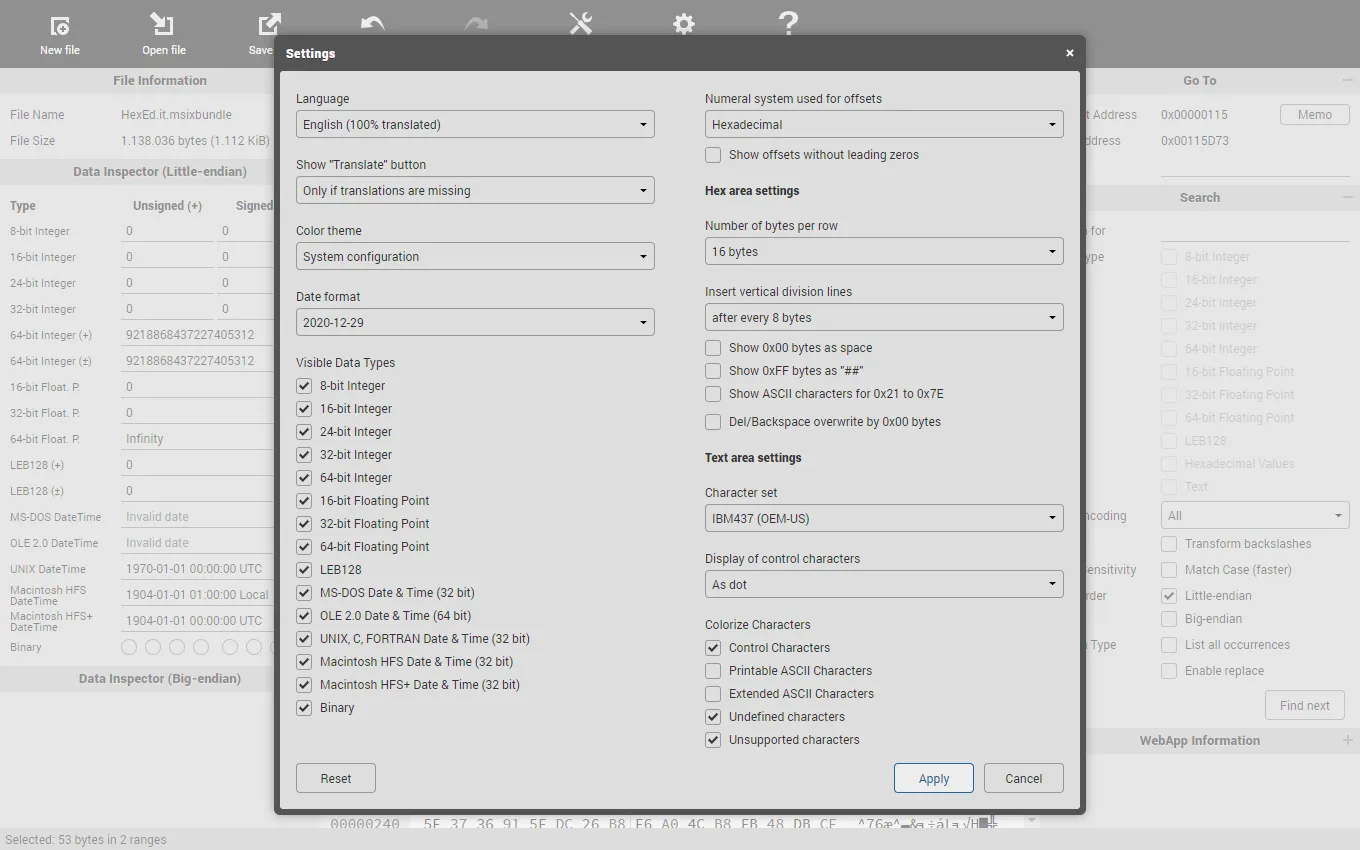1360x850 pixels.
Task: Uncheck Binary in Visible Data Types
Action: coord(304,708)
